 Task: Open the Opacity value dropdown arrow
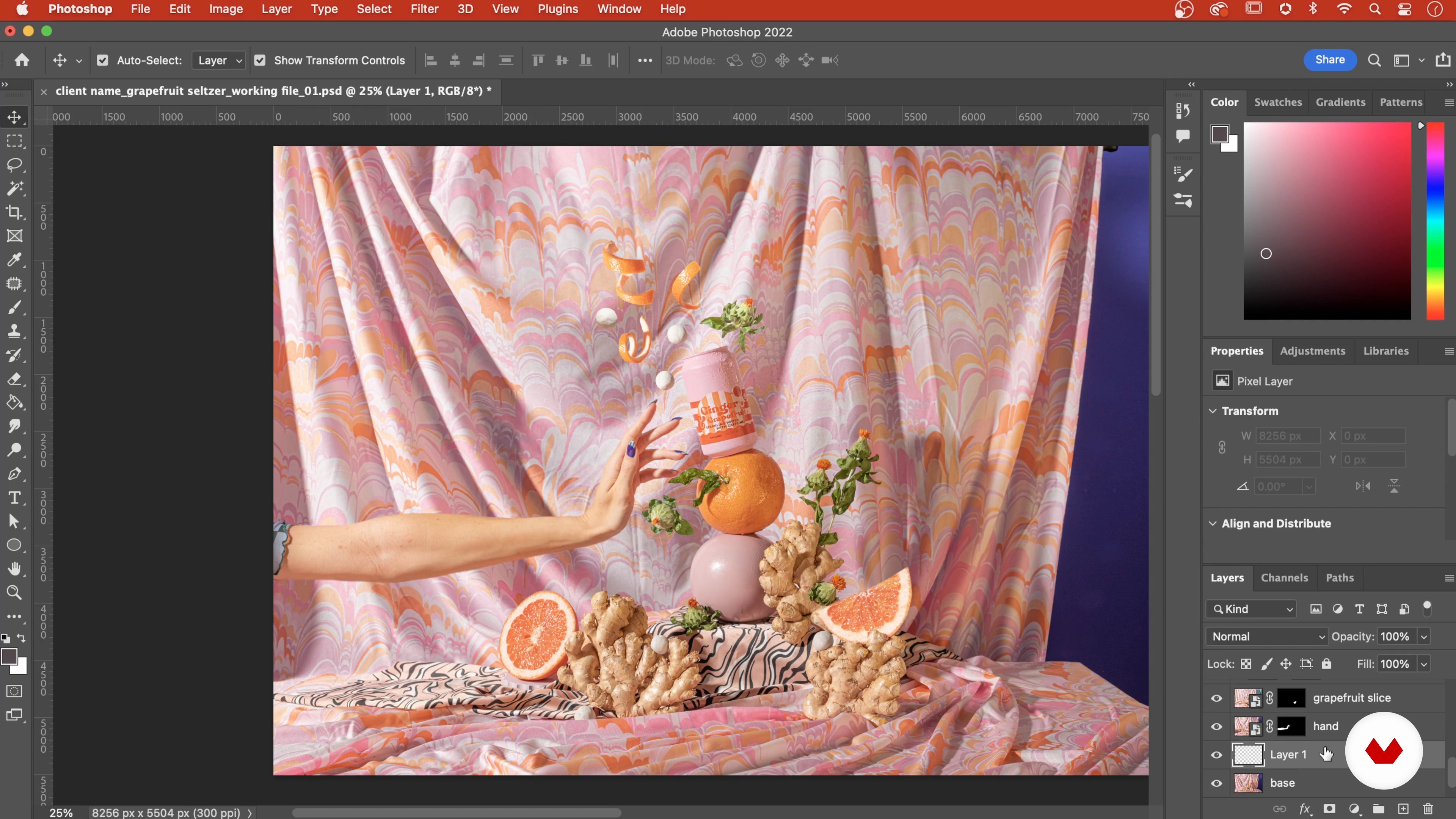1424,637
